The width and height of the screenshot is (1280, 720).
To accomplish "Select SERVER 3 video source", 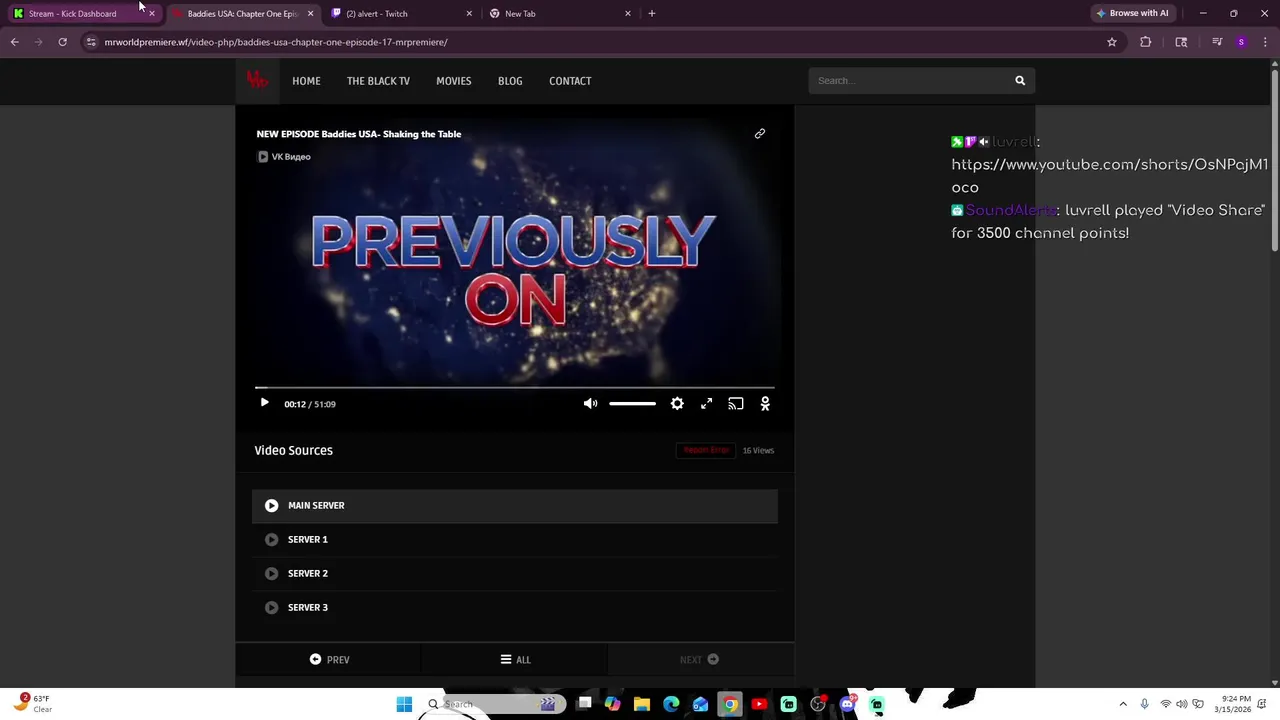I will tap(514, 607).
